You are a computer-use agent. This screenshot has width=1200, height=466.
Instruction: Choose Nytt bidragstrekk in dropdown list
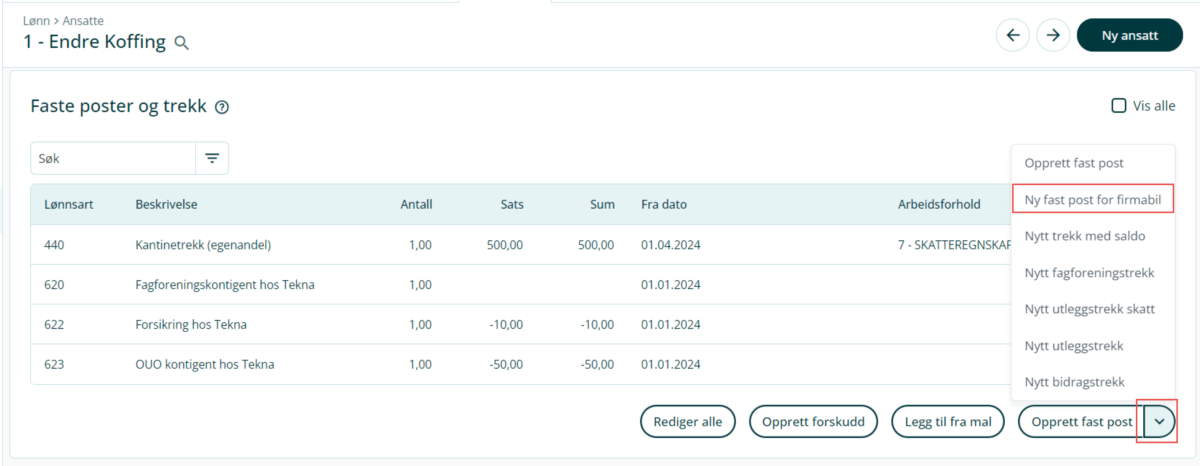[x=1074, y=382]
